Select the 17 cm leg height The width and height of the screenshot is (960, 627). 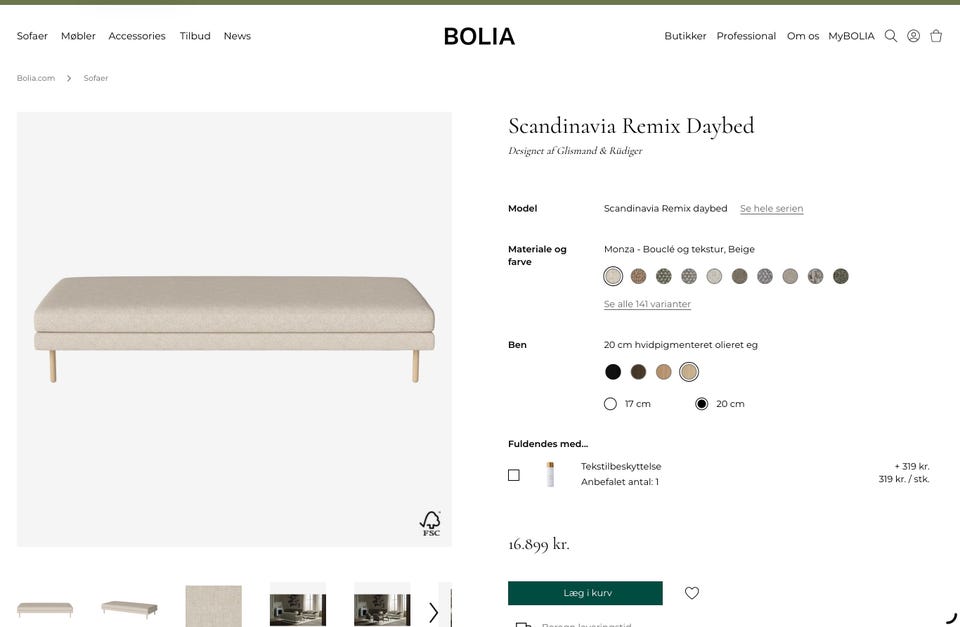611,404
